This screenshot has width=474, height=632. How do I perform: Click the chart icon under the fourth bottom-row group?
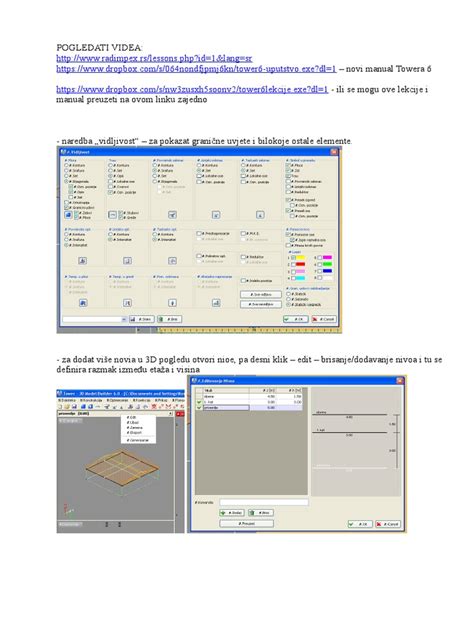pyautogui.click(x=216, y=303)
